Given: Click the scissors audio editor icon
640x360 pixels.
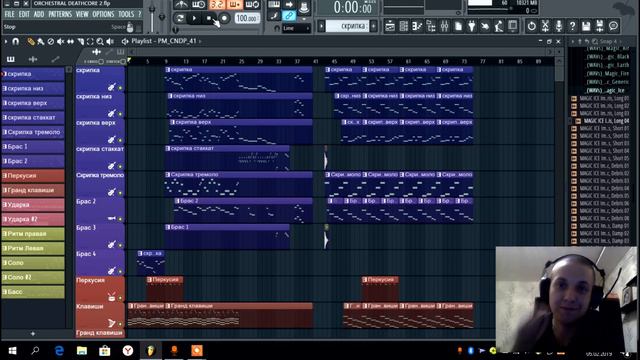Looking at the screenshot, I should point(545,26).
